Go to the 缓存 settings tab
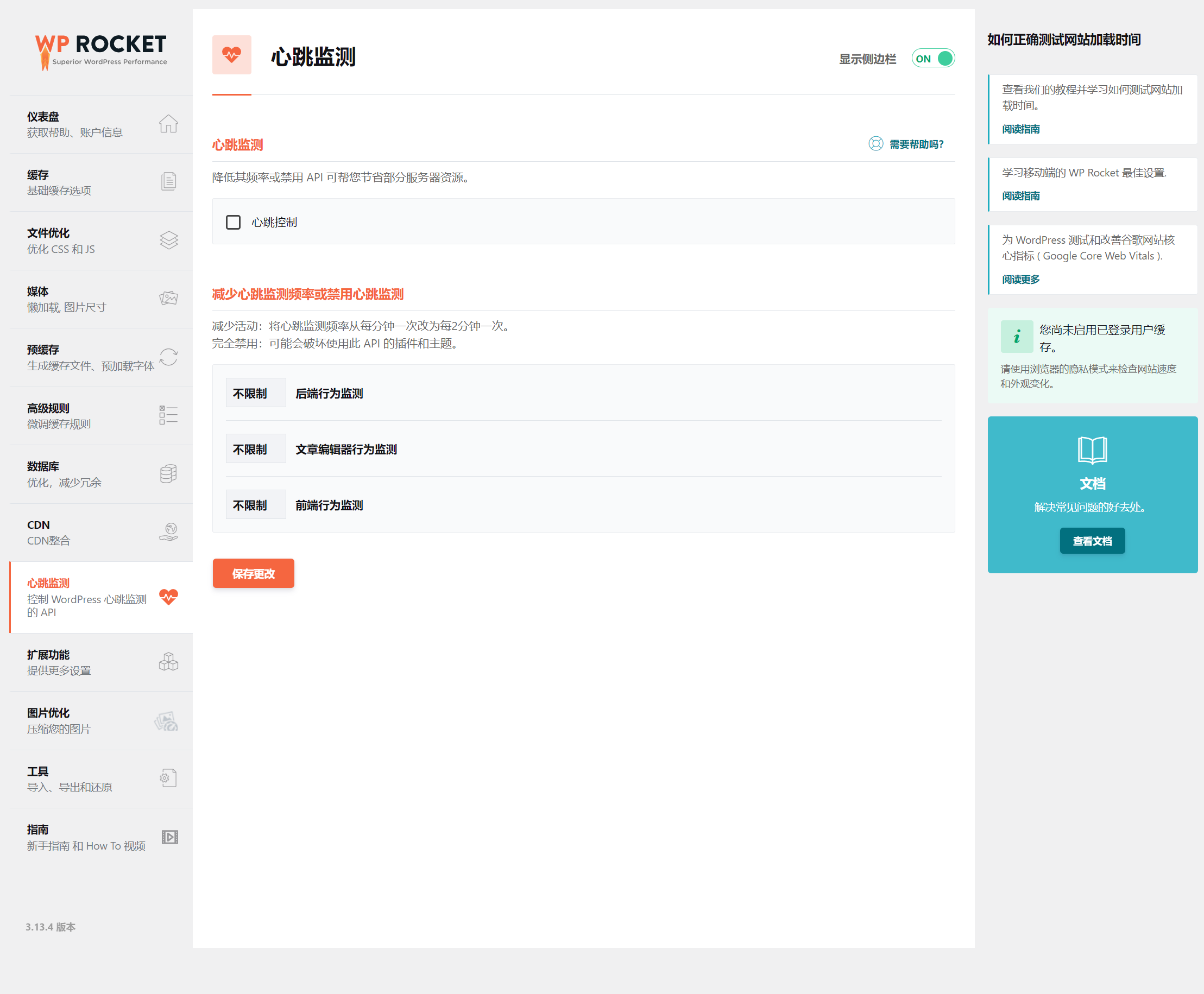Viewport: 1204px width, 994px height. point(102,182)
